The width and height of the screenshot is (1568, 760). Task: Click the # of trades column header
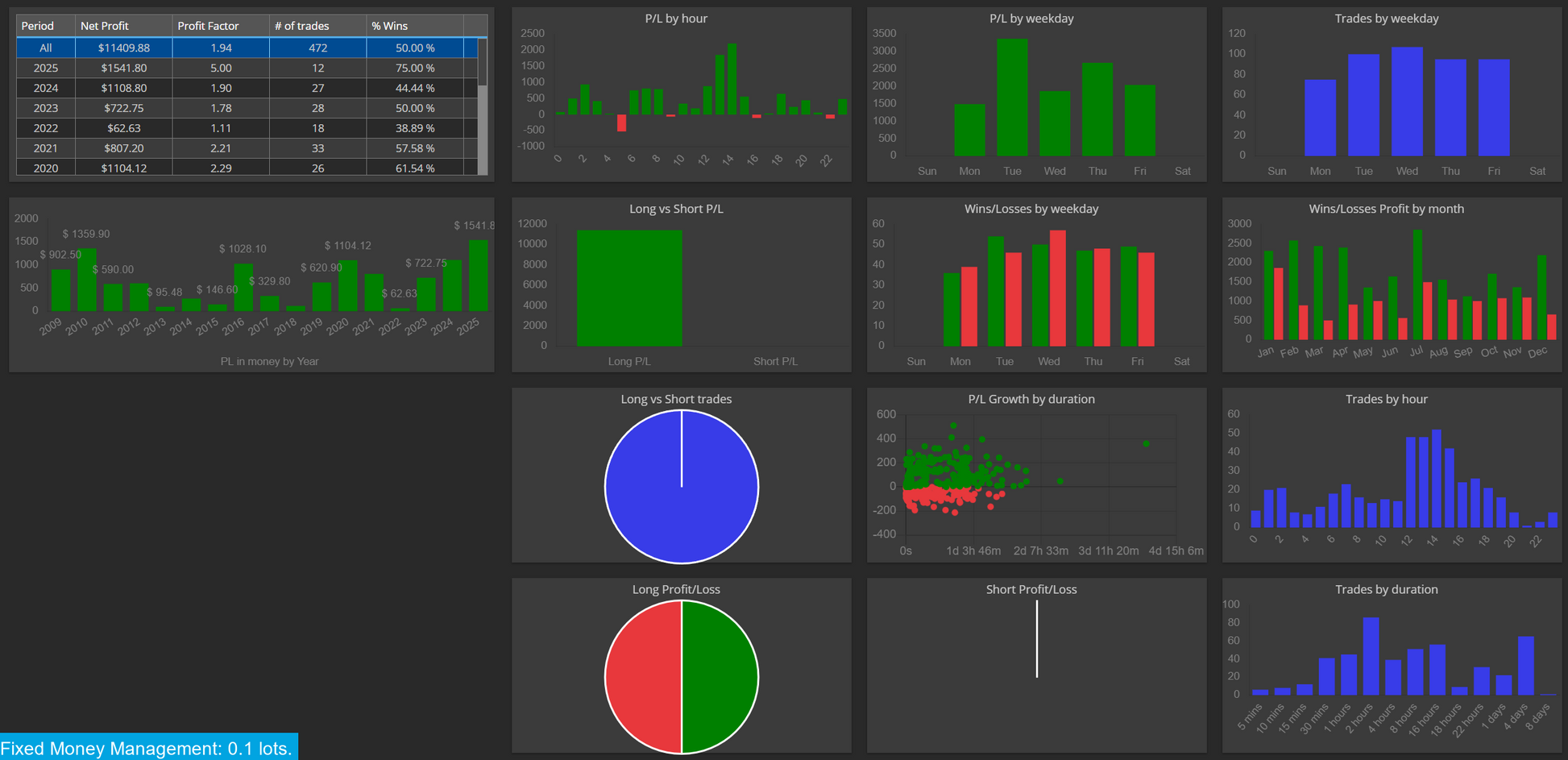pos(317,26)
